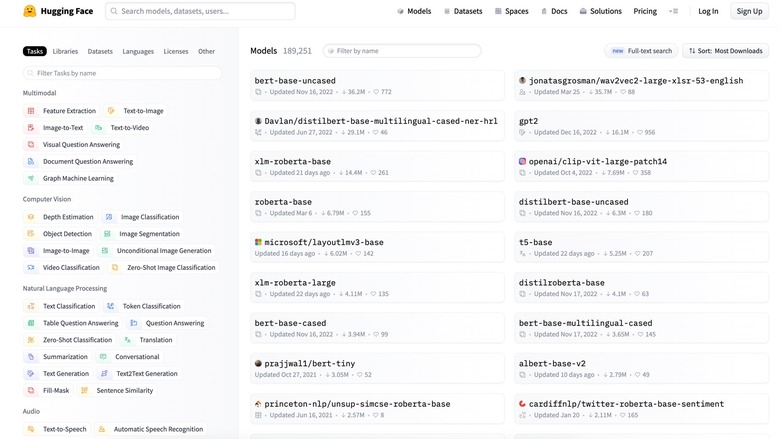Screen dimensions: 780x439
Task: Switch to the Datasets filter tab
Action: (100, 51)
